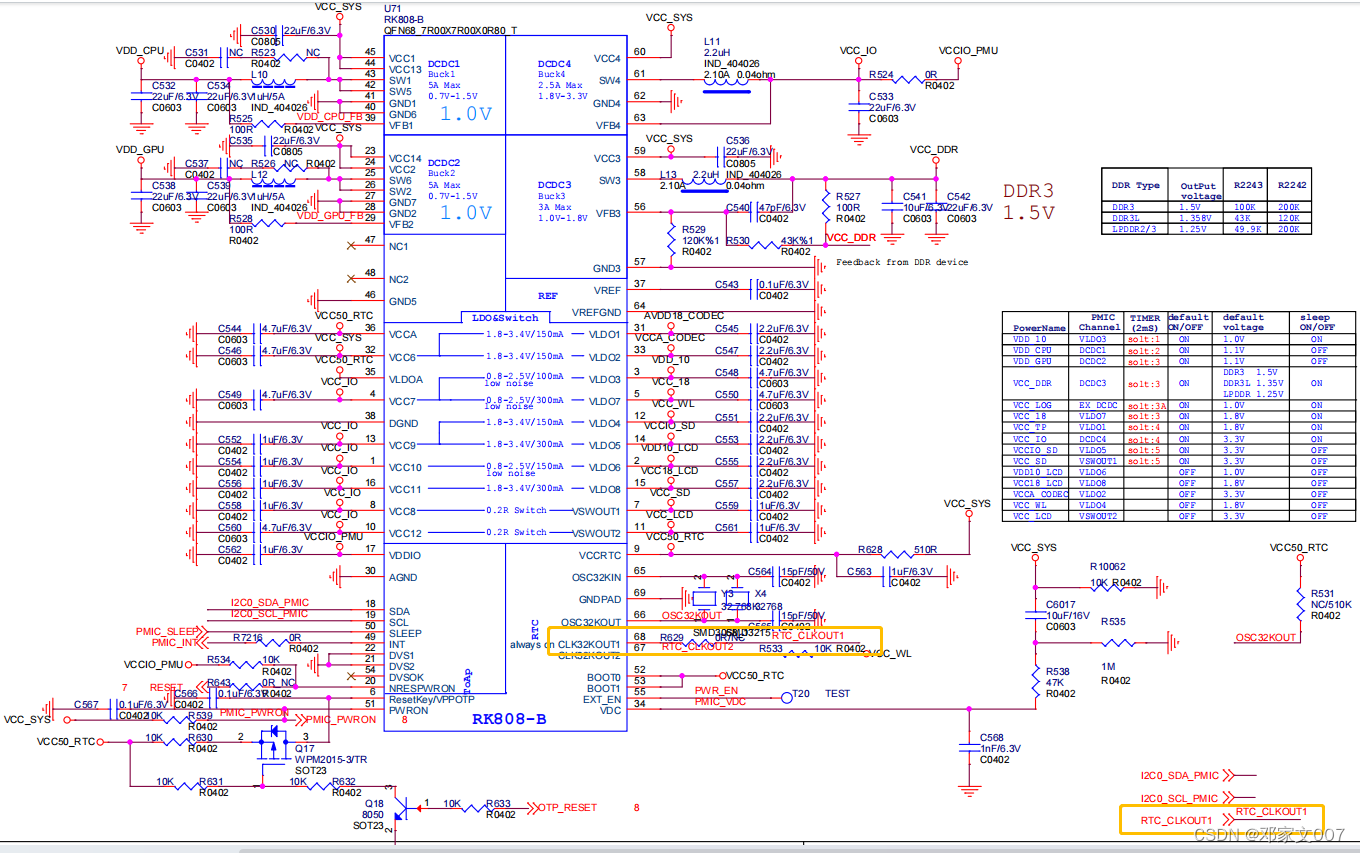Screen dimensions: 1360x853
Task: Select the VDD_CPU_FB net label
Action: tap(330, 115)
